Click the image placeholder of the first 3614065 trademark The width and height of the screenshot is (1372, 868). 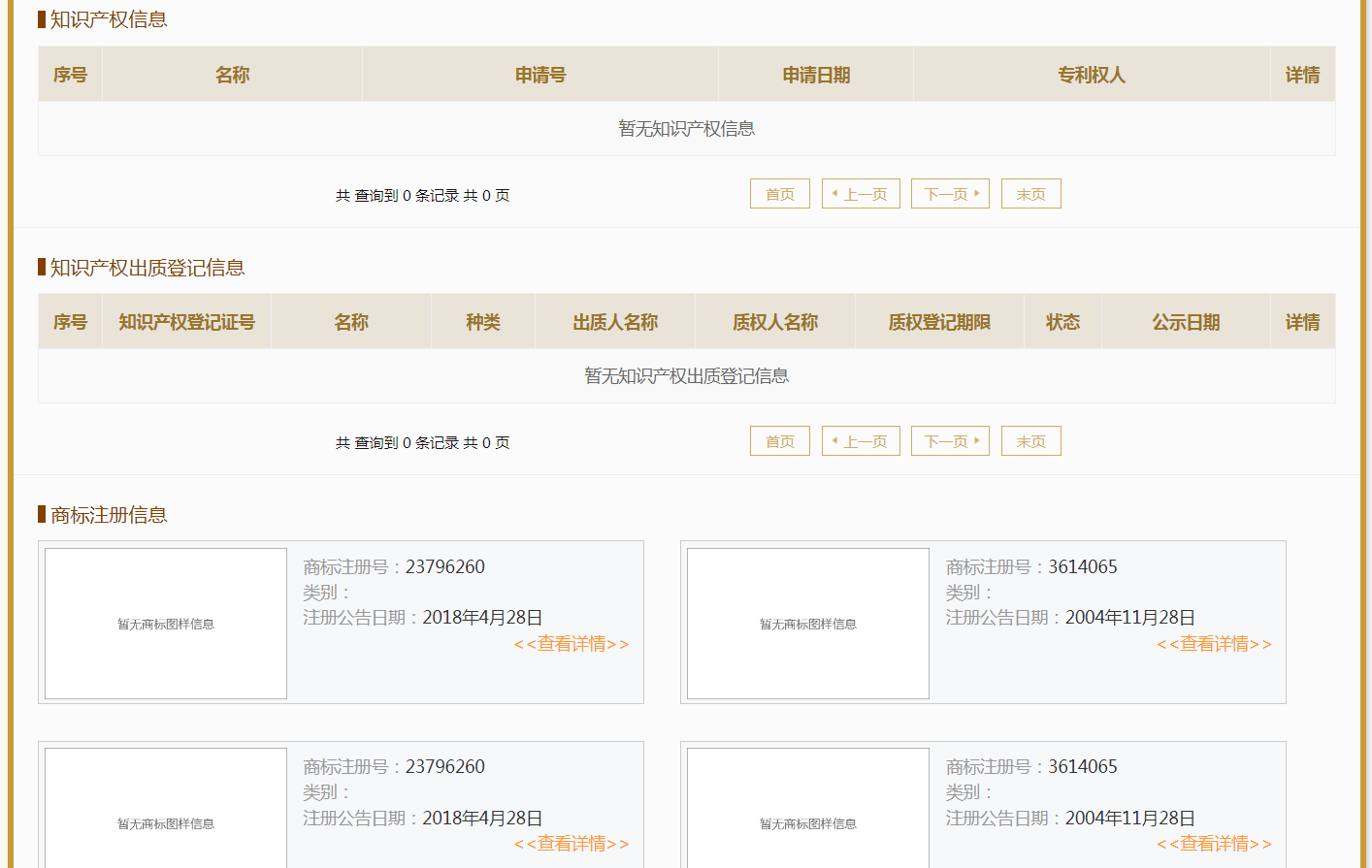pos(808,624)
